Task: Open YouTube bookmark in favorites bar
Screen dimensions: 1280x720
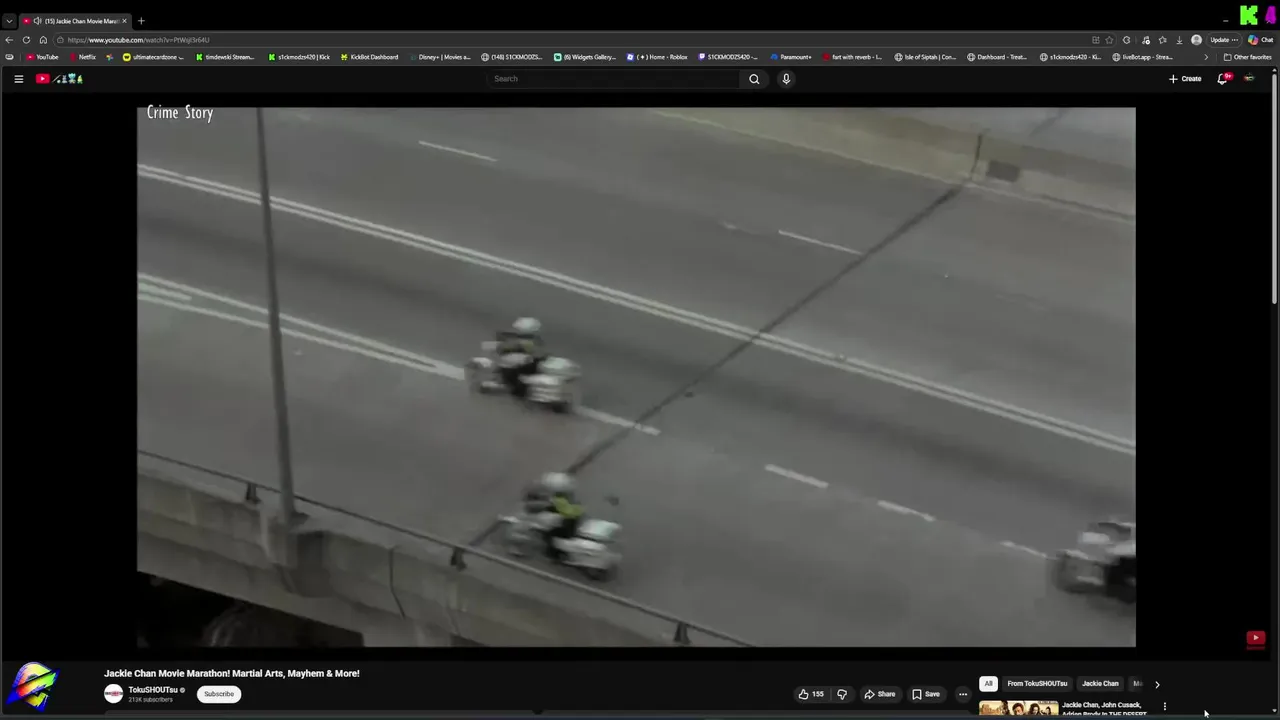Action: (x=42, y=57)
